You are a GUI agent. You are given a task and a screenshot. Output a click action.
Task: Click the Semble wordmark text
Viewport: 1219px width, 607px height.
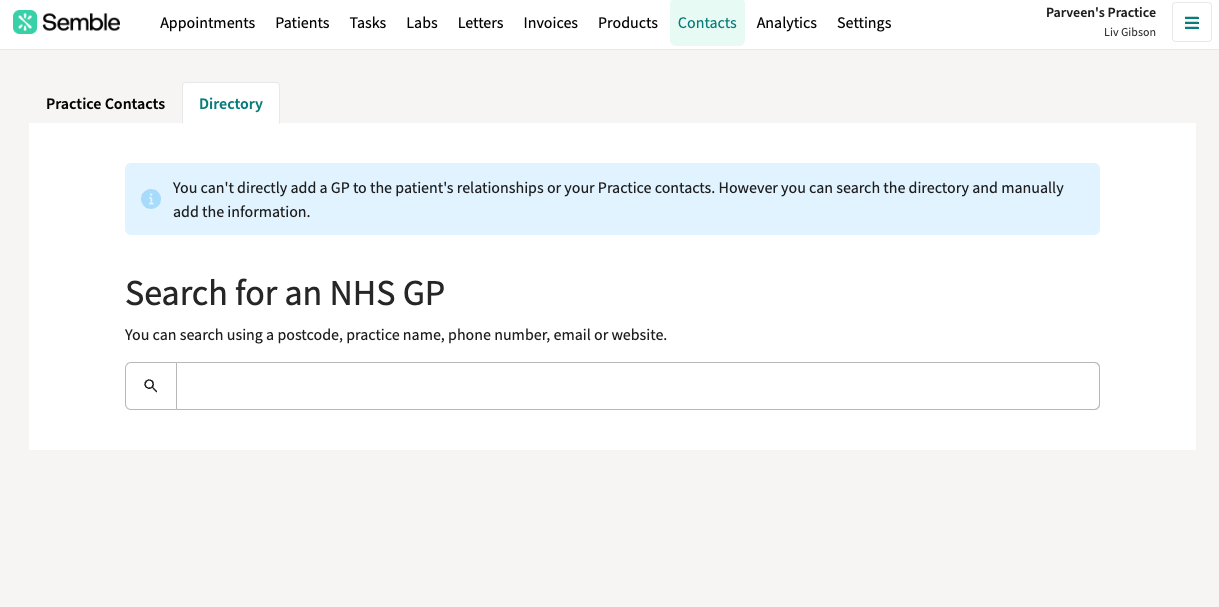(81, 22)
